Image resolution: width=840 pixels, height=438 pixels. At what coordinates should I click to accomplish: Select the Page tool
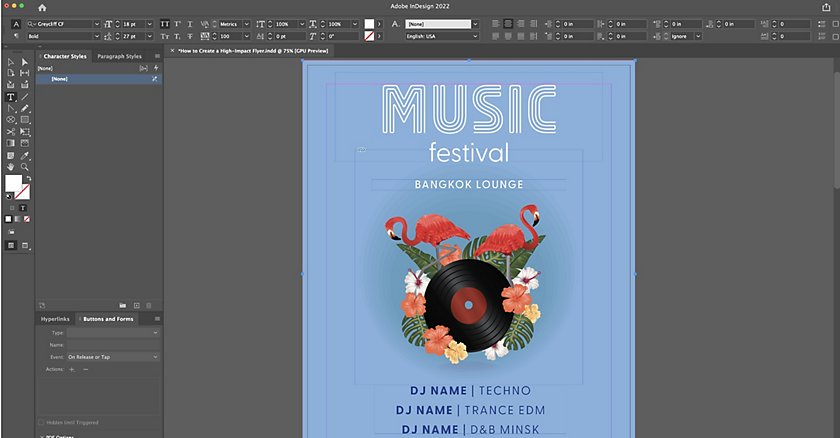11,73
